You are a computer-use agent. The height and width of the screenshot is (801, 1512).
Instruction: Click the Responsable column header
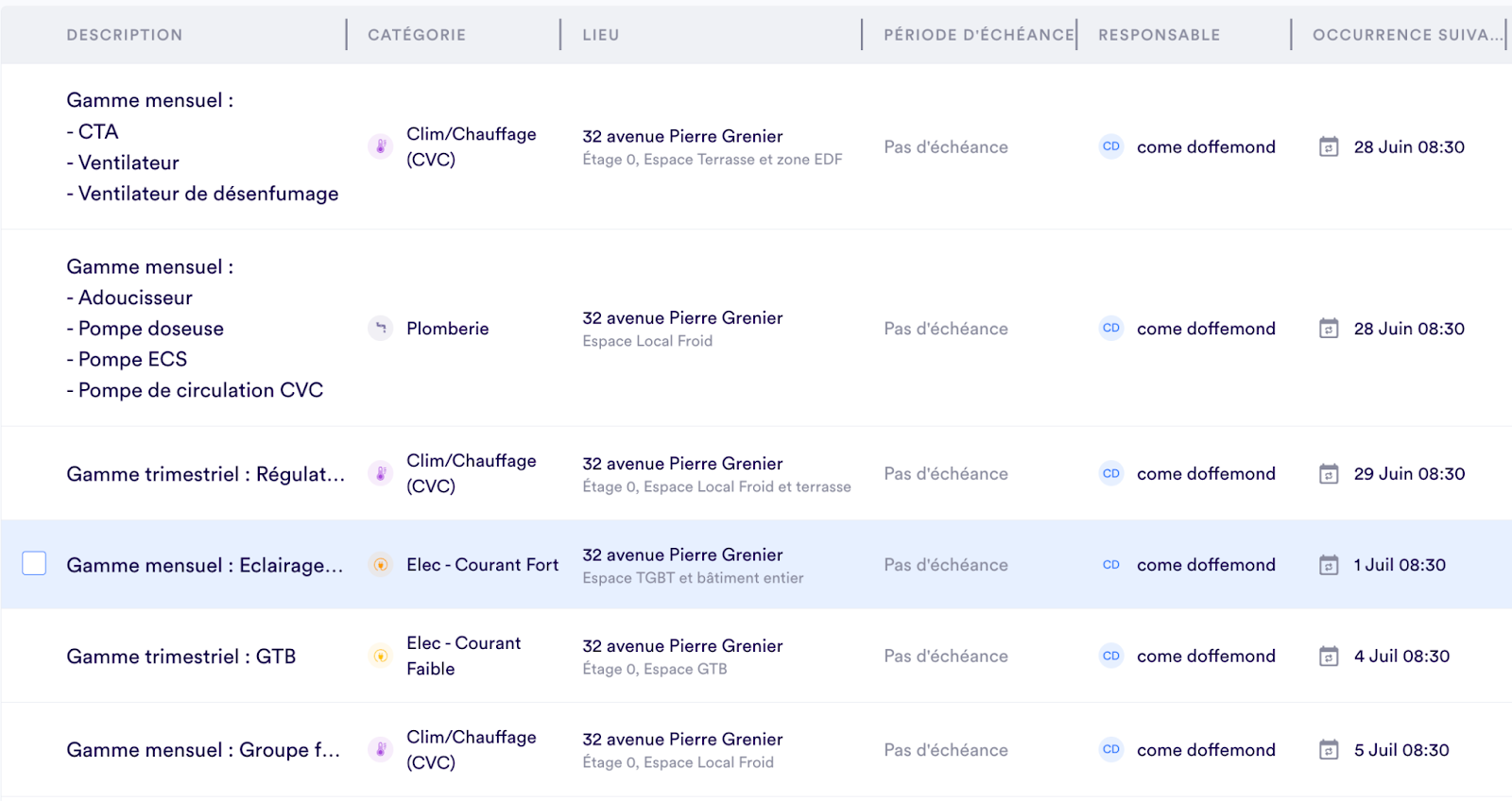[1159, 35]
